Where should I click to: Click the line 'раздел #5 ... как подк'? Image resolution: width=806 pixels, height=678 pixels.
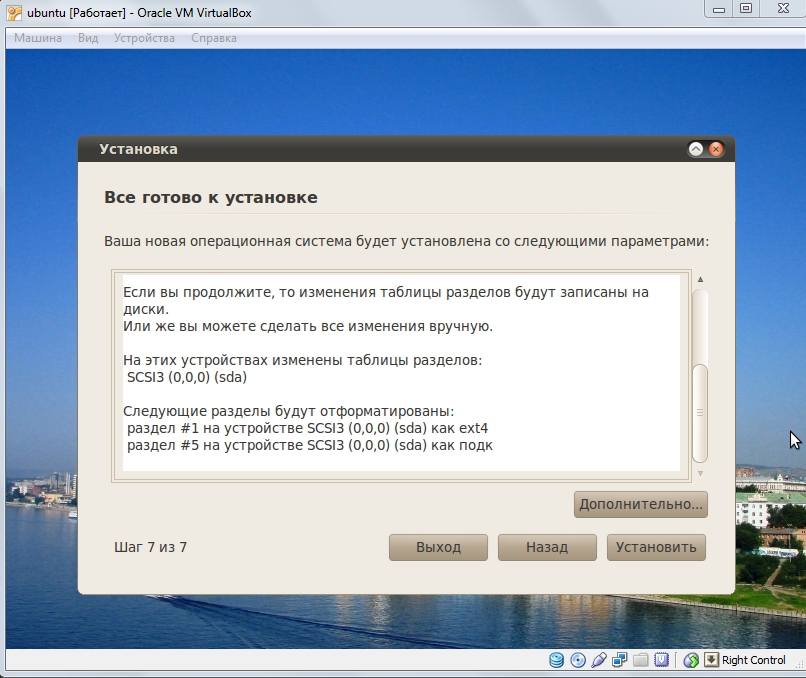click(309, 445)
